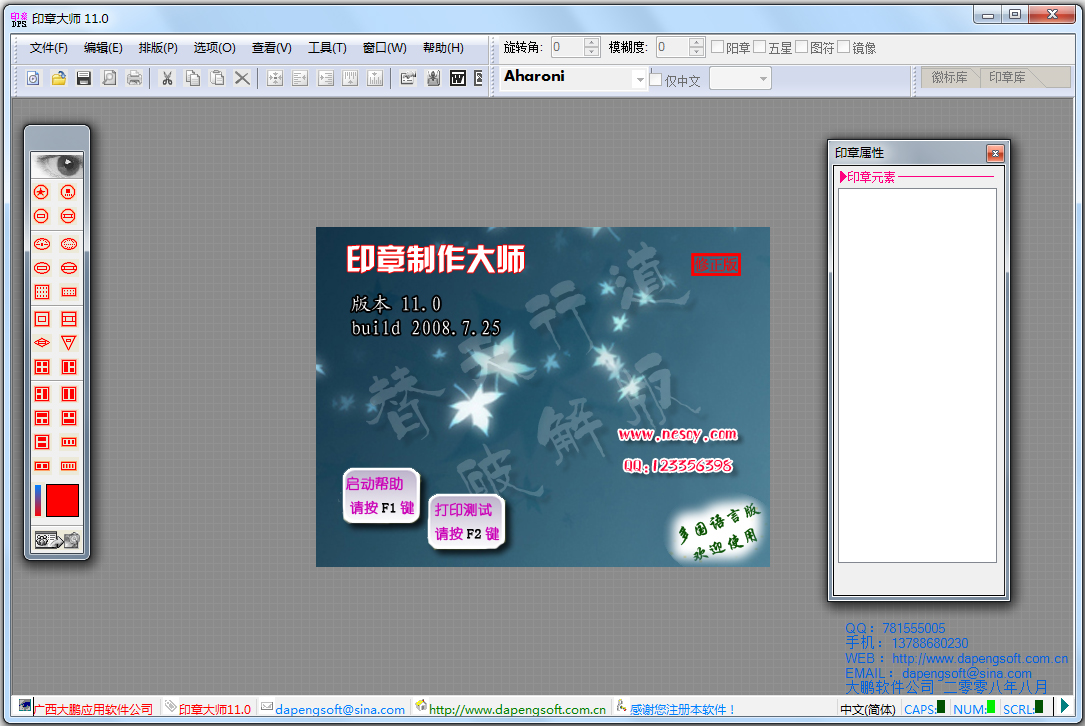Open the 窗口(W) menu
This screenshot has width=1085, height=726.
pos(385,48)
